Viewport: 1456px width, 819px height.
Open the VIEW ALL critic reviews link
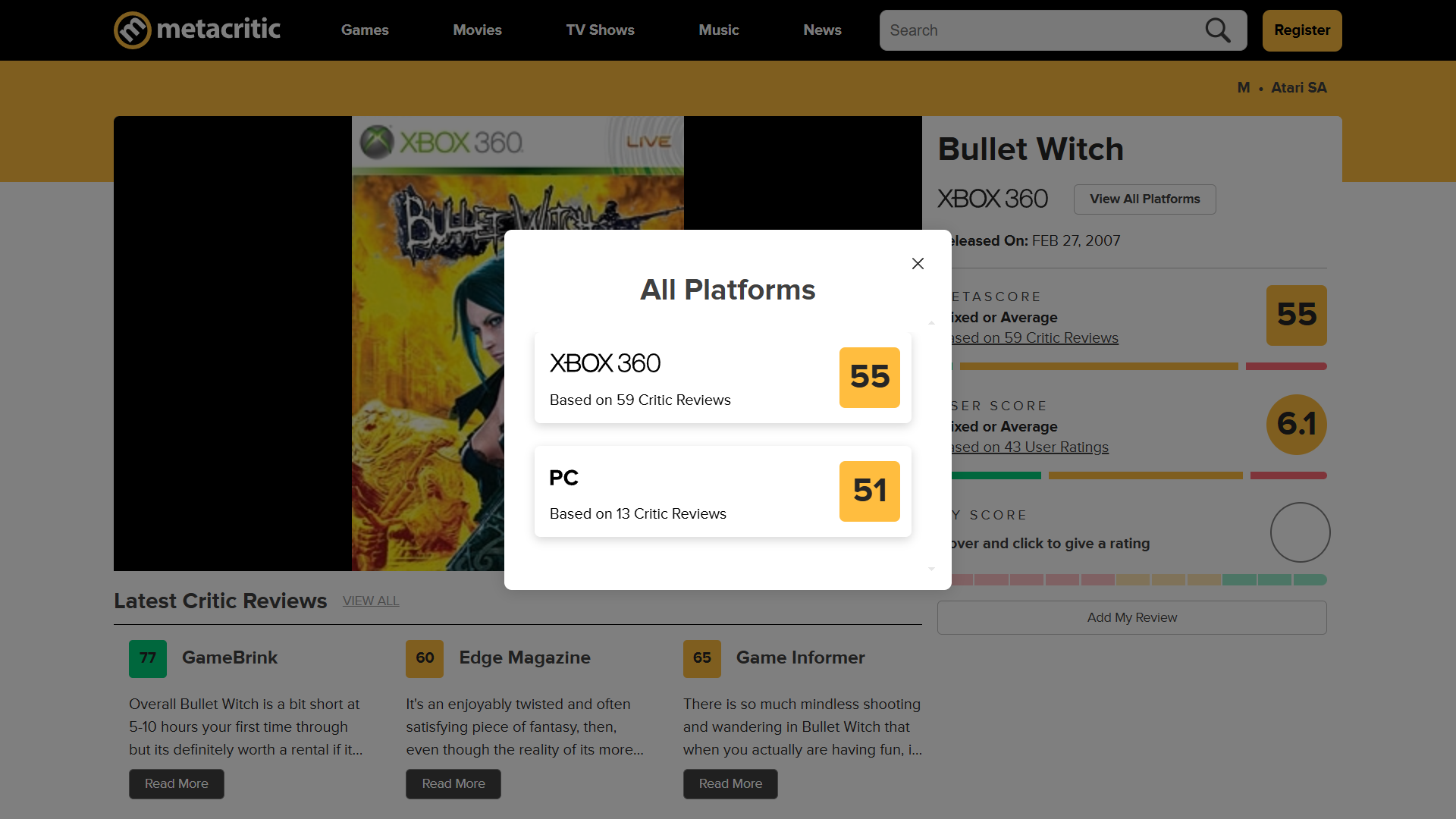pos(371,601)
